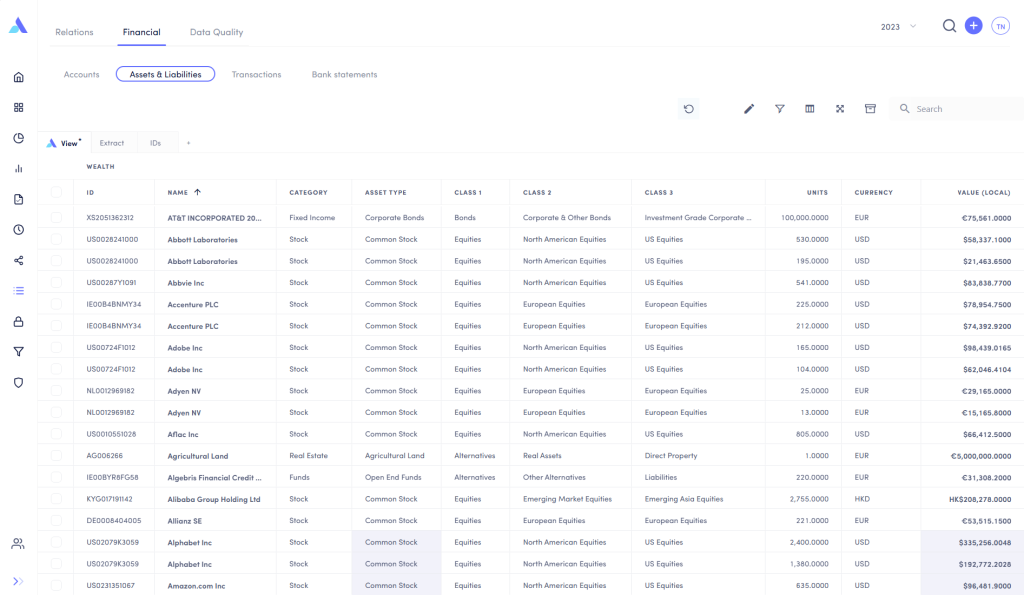Screen dimensions: 1024x595
Task: Click the columns layout icon
Action: pyautogui.click(x=810, y=109)
